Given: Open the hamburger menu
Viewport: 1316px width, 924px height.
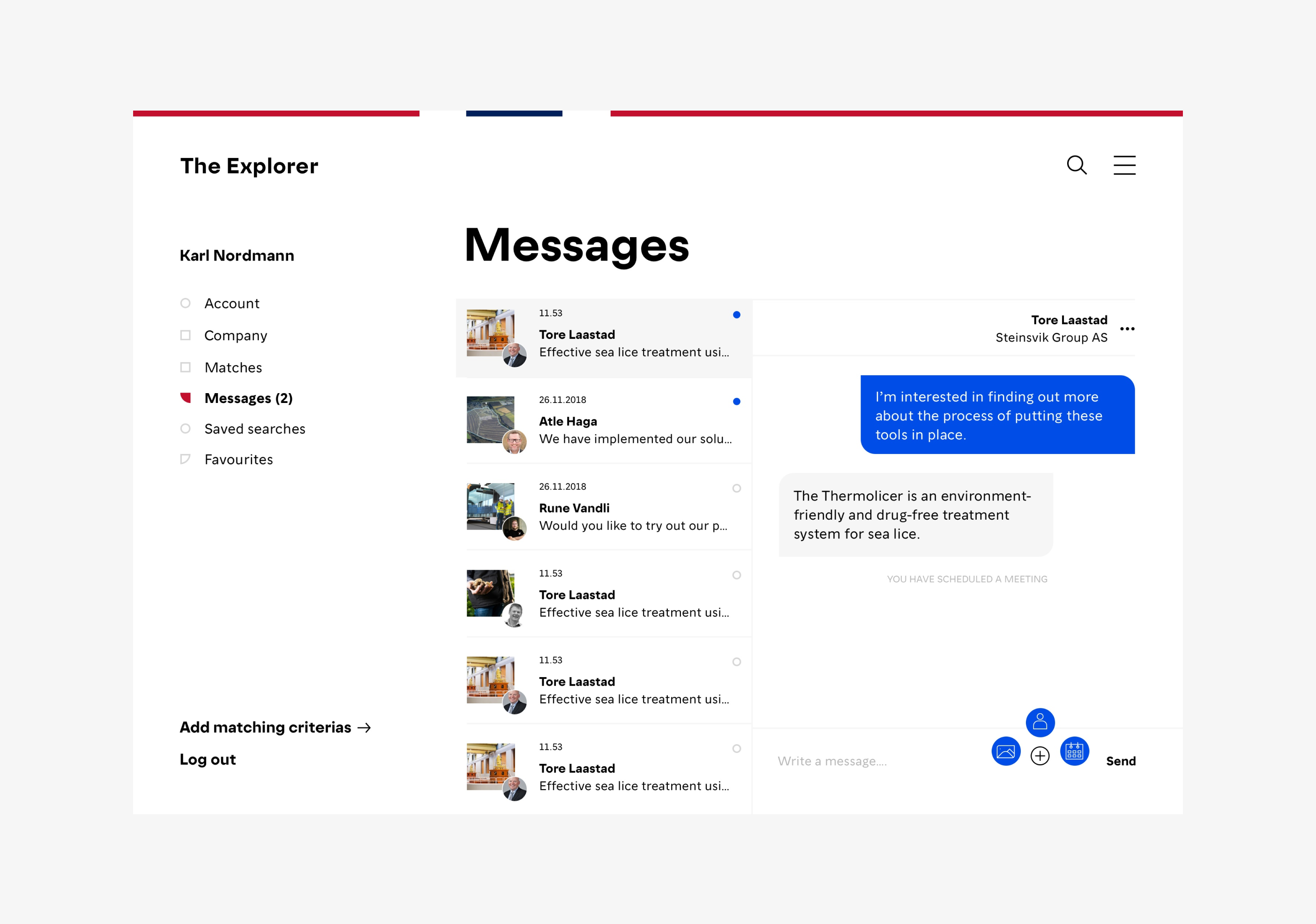Looking at the screenshot, I should tap(1124, 165).
